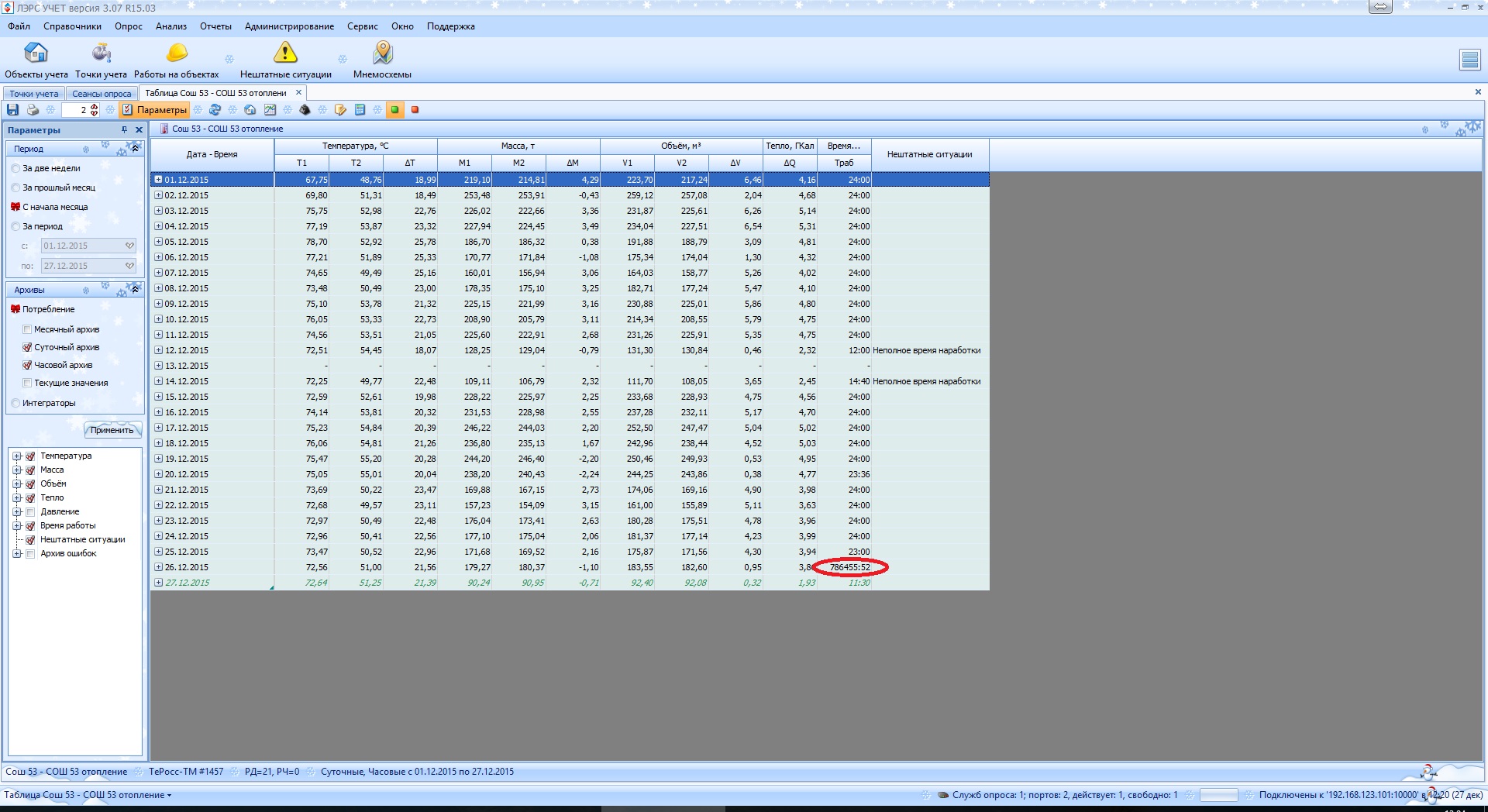Click the refresh arrows icon

pyautogui.click(x=215, y=110)
